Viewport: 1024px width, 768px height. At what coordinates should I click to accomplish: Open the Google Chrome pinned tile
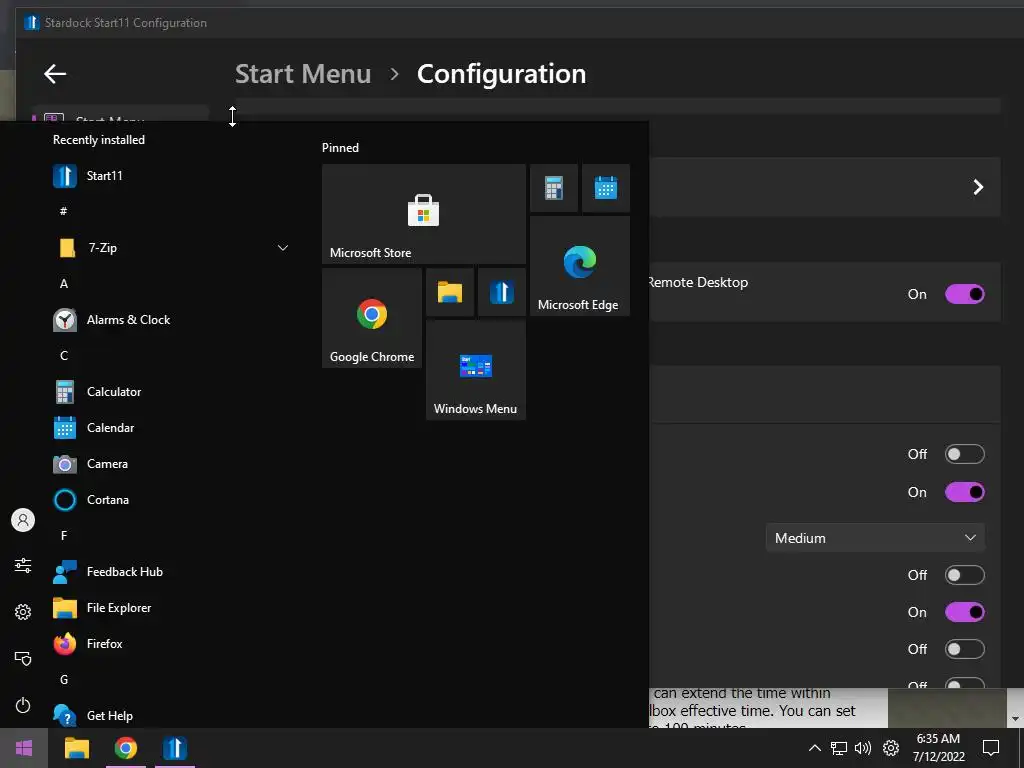pos(372,318)
